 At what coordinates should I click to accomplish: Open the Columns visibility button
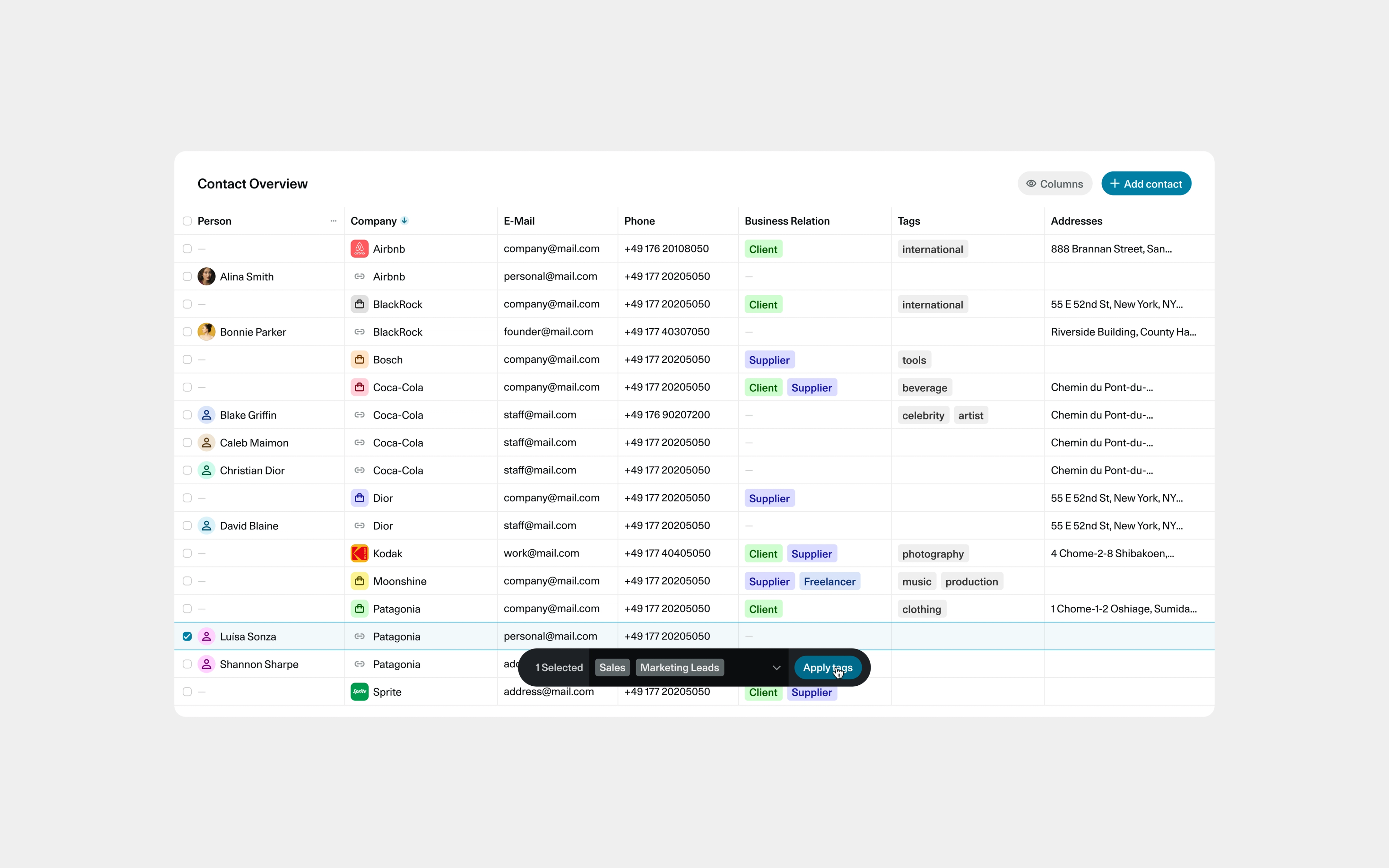tap(1054, 184)
